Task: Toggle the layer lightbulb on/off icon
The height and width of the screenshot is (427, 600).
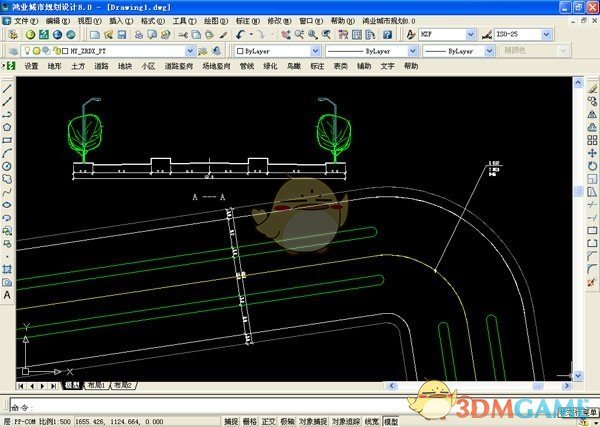Action: point(27,51)
